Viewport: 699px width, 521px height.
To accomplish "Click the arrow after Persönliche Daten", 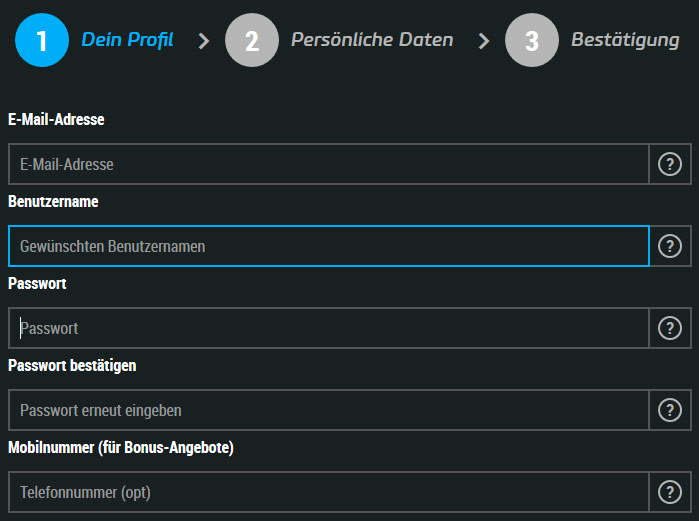I will pos(484,41).
